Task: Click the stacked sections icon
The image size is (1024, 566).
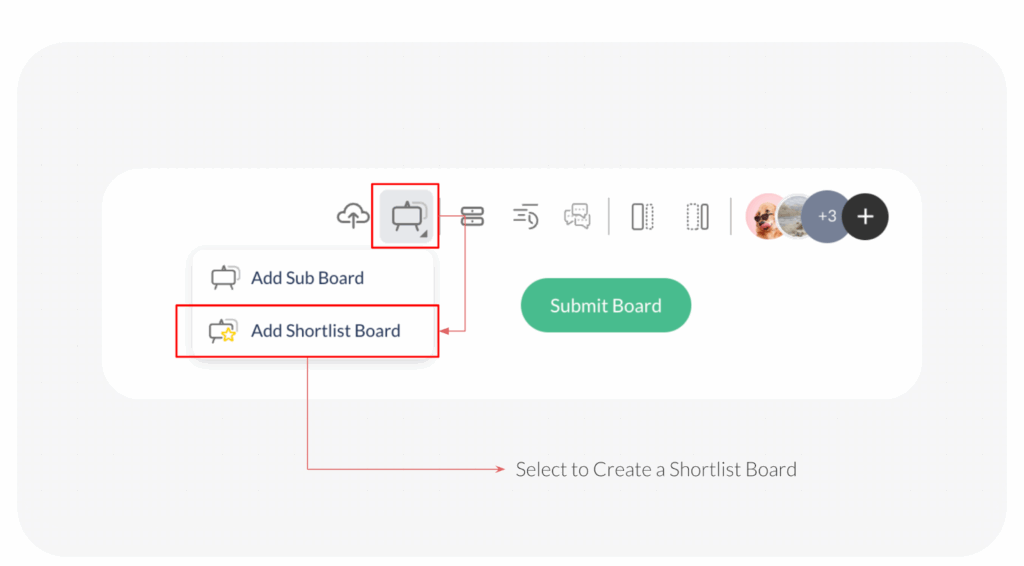Action: 472,216
